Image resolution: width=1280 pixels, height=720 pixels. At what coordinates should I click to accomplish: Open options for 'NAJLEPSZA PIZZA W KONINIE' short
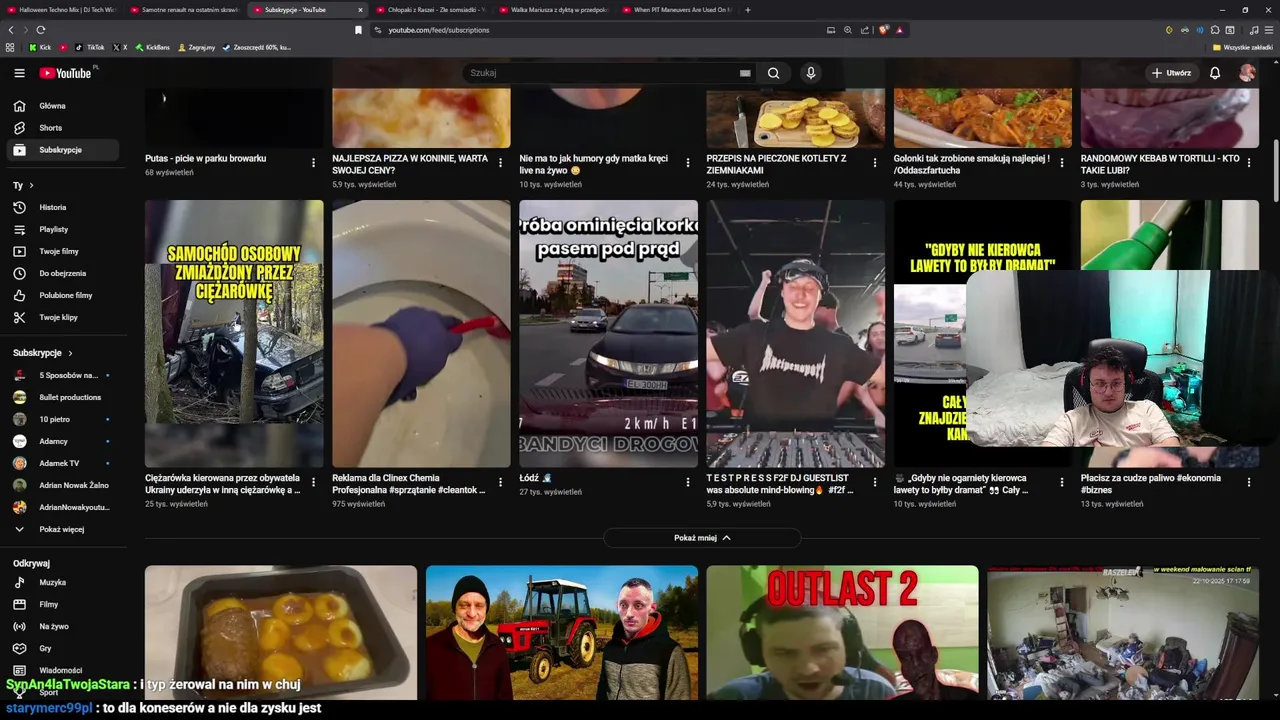500,163
